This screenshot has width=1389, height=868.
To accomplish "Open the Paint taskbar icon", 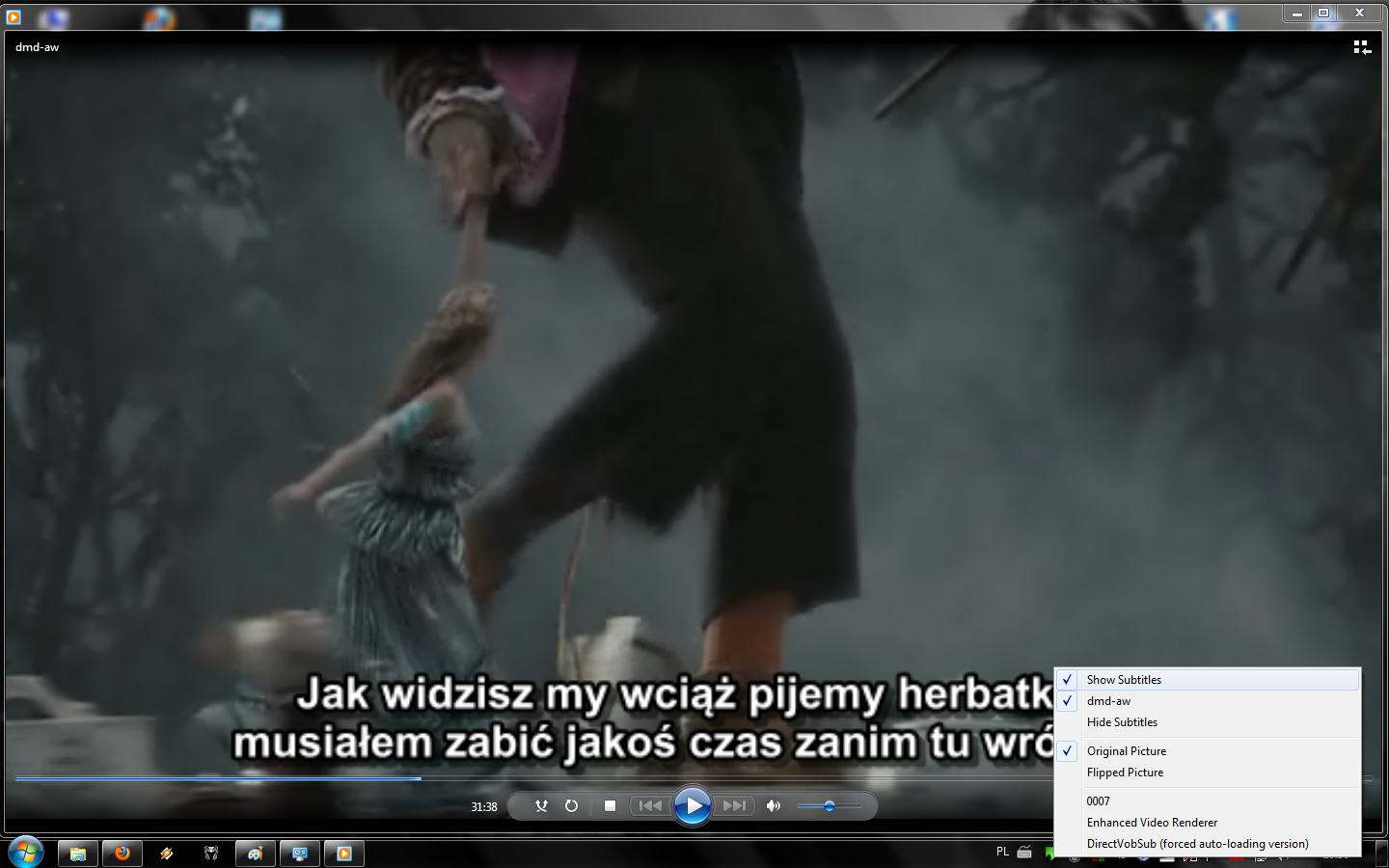I will pos(256,854).
